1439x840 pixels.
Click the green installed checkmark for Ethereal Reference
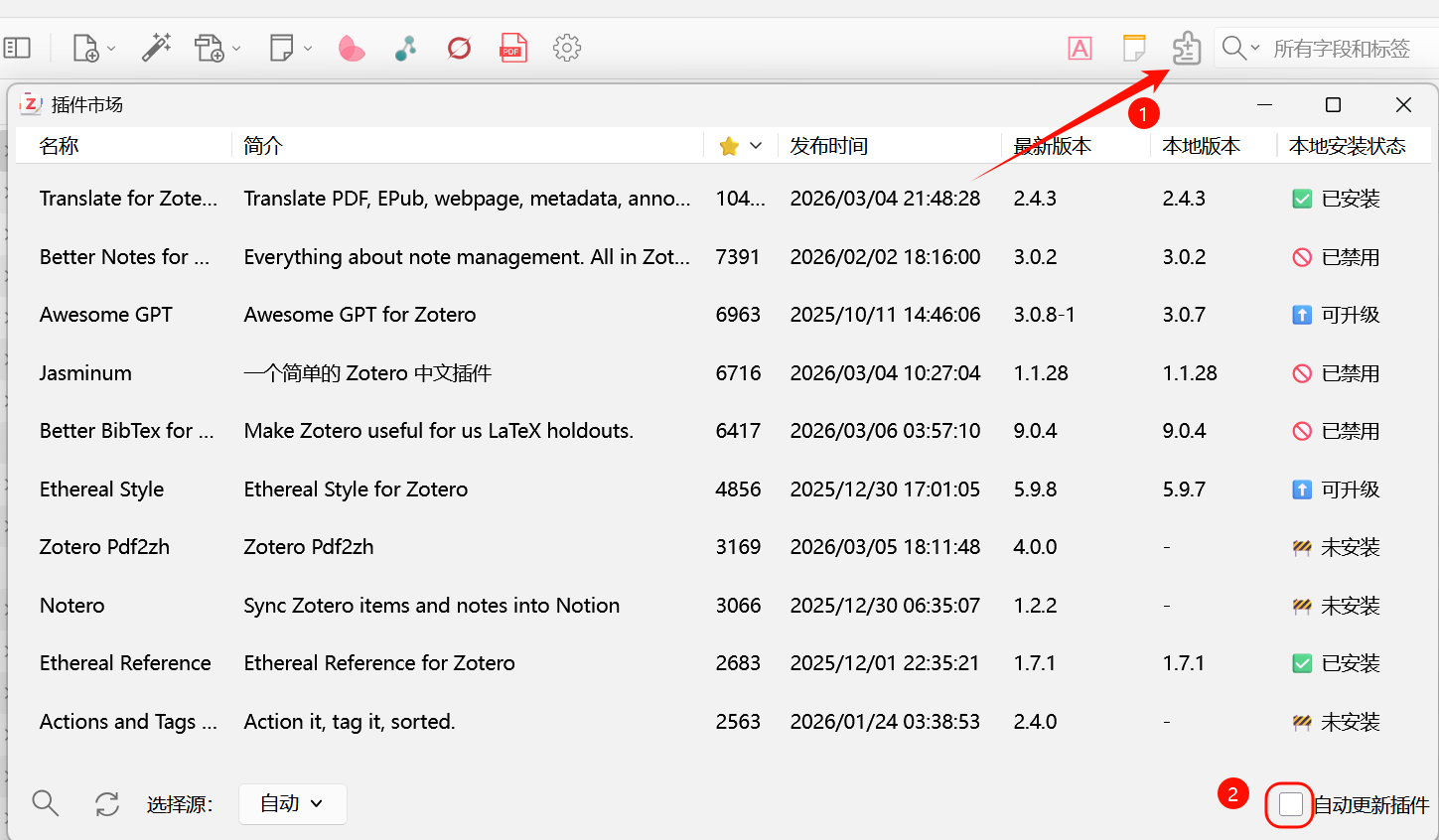[x=1302, y=663]
